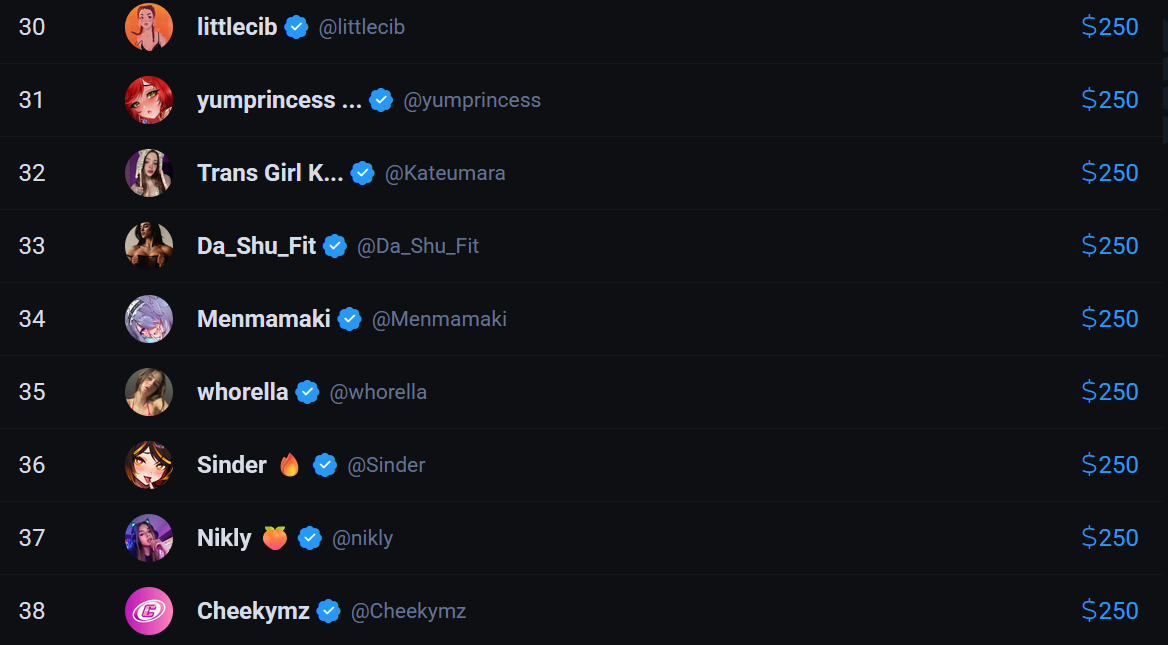Viewport: 1168px width, 645px height.
Task: Click littlecib's profile avatar
Action: (x=149, y=27)
